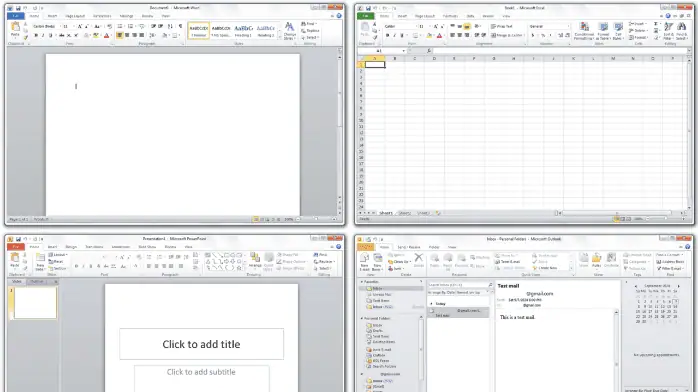Screen dimensions: 698x392
Task: Collapse the Favorites group in Outlook
Action: 361,282
